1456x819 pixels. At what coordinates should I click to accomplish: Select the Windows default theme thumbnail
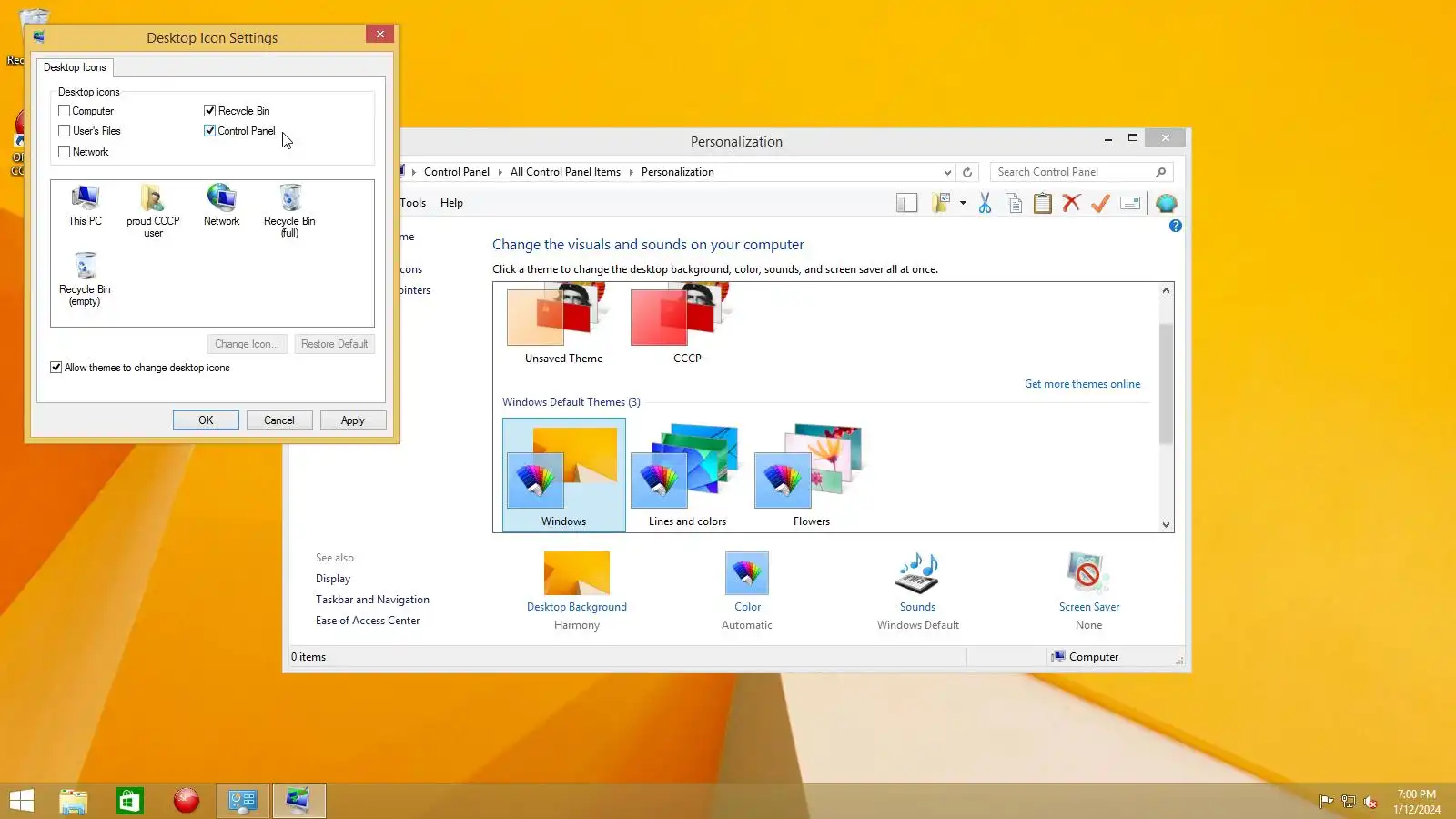point(563,474)
